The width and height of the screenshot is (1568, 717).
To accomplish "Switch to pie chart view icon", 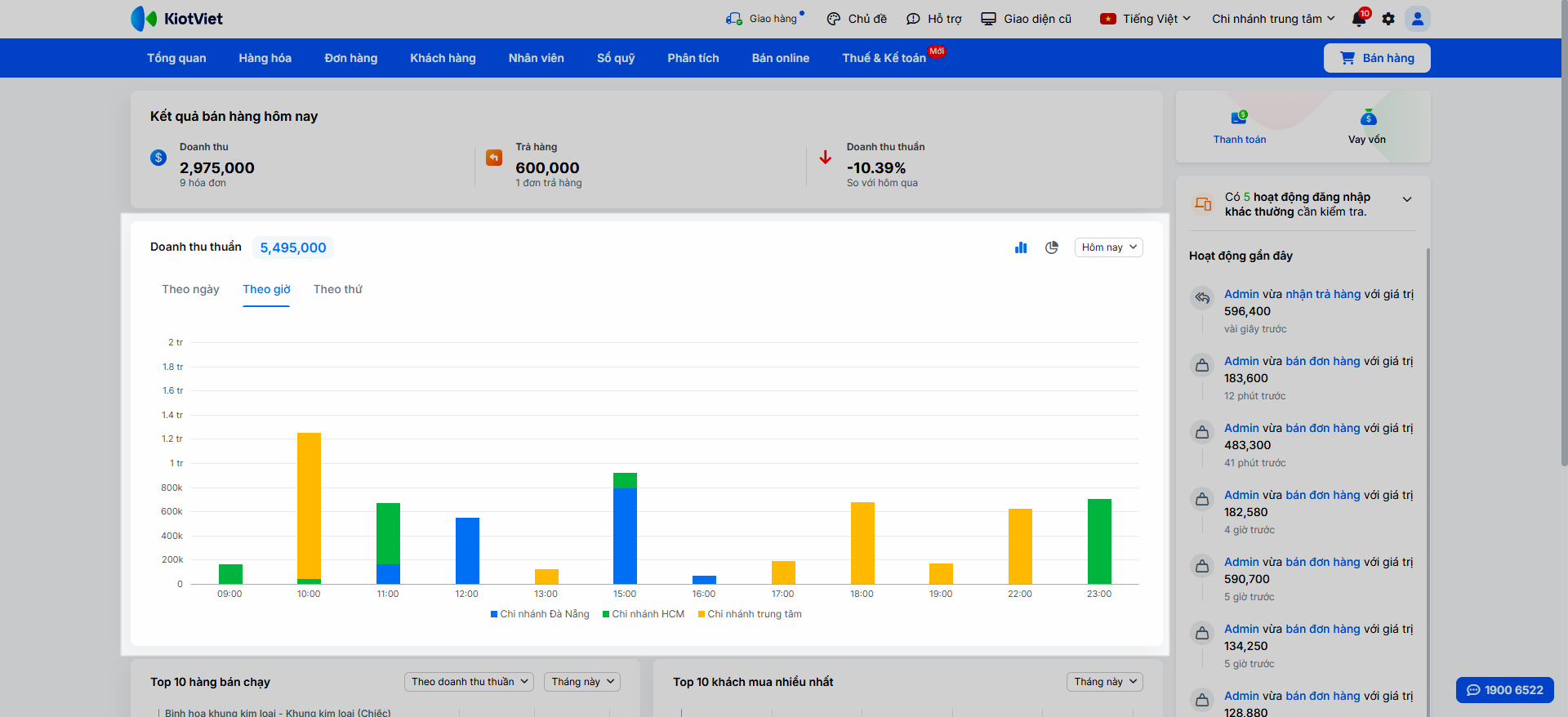I will pyautogui.click(x=1052, y=247).
